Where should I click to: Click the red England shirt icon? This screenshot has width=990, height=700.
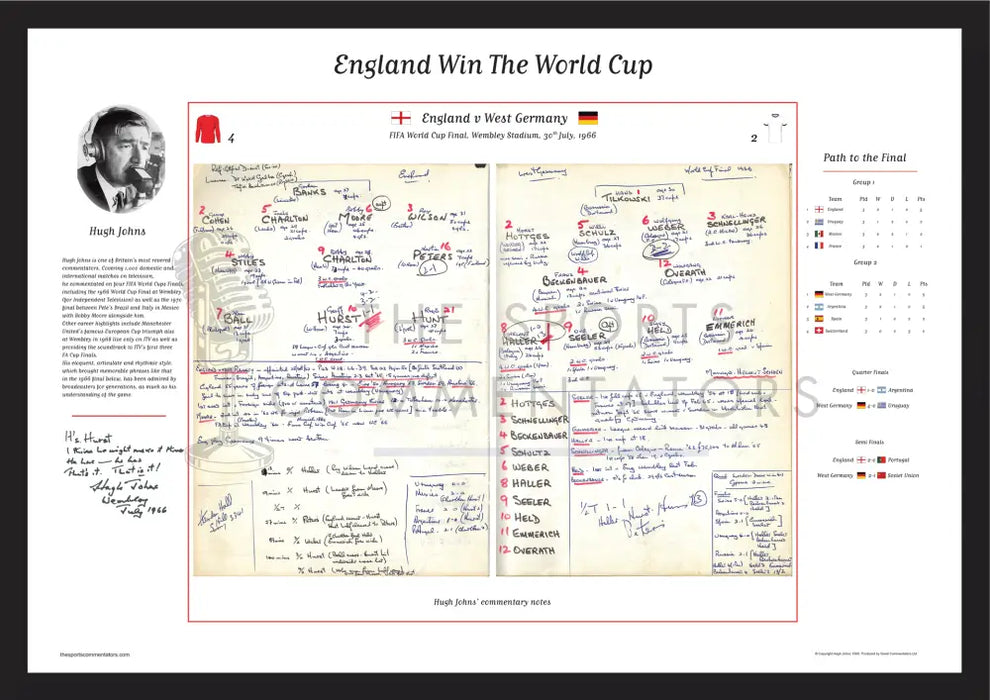point(208,129)
